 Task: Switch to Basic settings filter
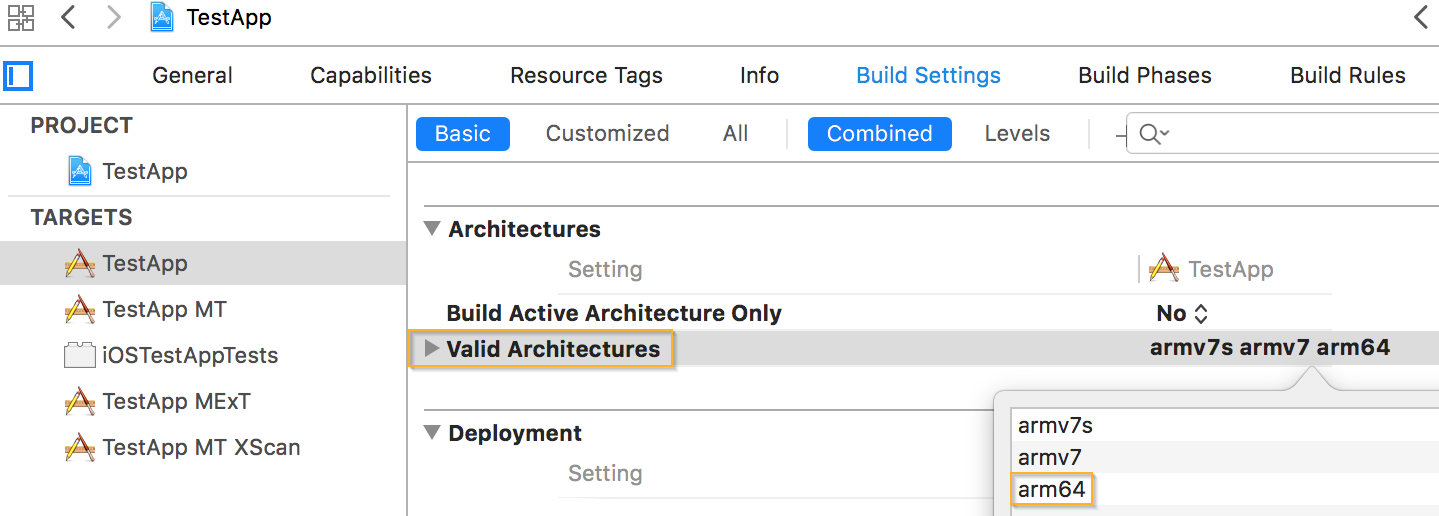click(x=462, y=134)
